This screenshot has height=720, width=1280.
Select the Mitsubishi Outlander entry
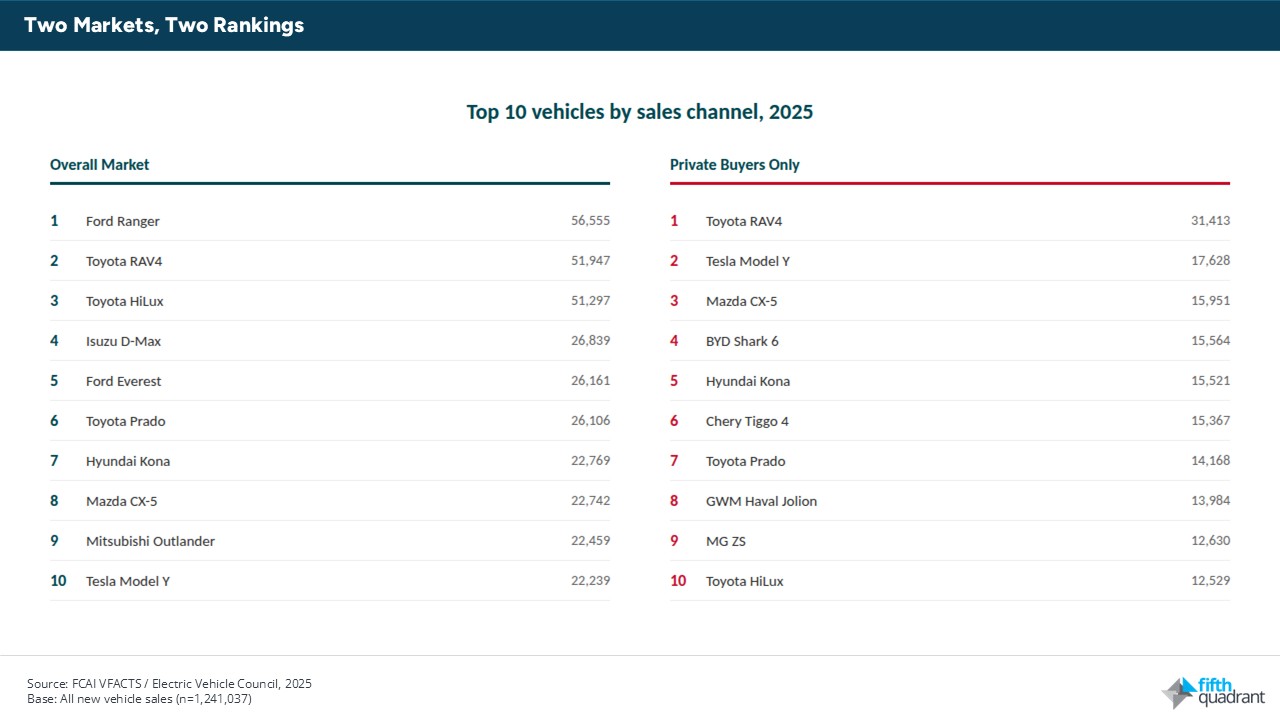pos(150,541)
